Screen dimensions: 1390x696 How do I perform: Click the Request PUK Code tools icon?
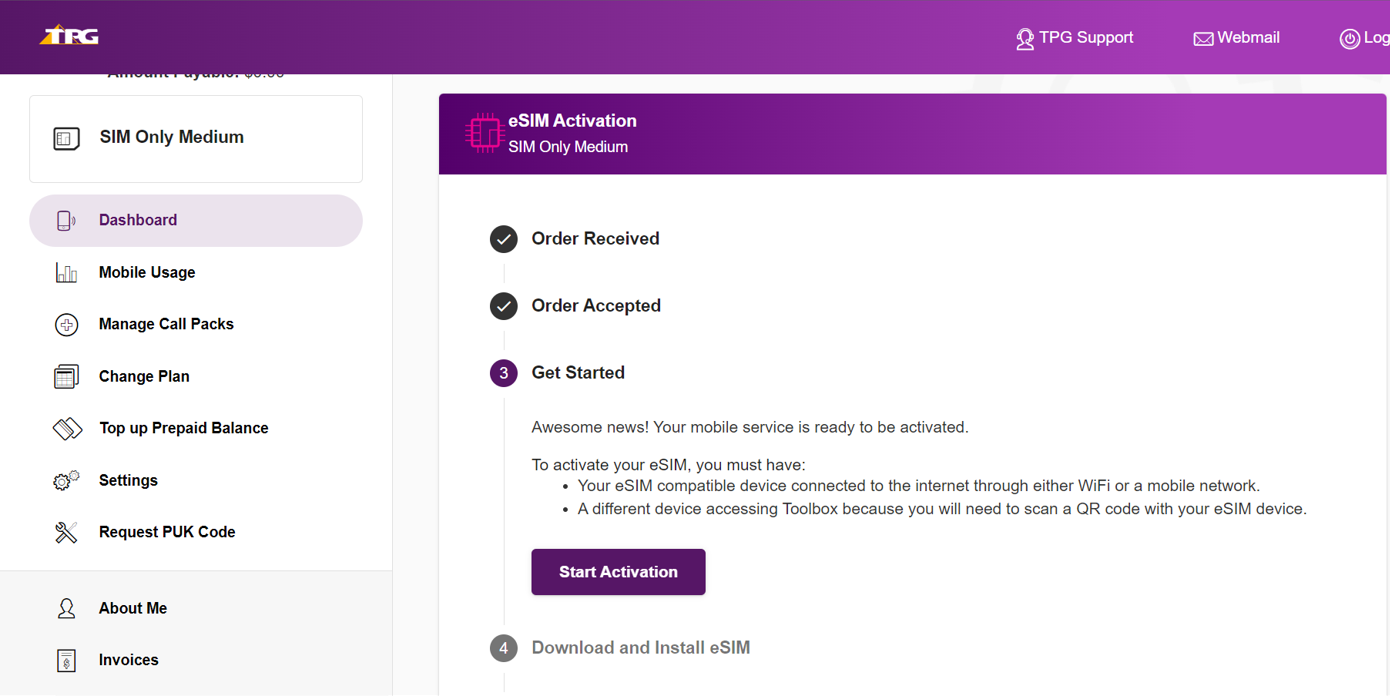point(65,532)
